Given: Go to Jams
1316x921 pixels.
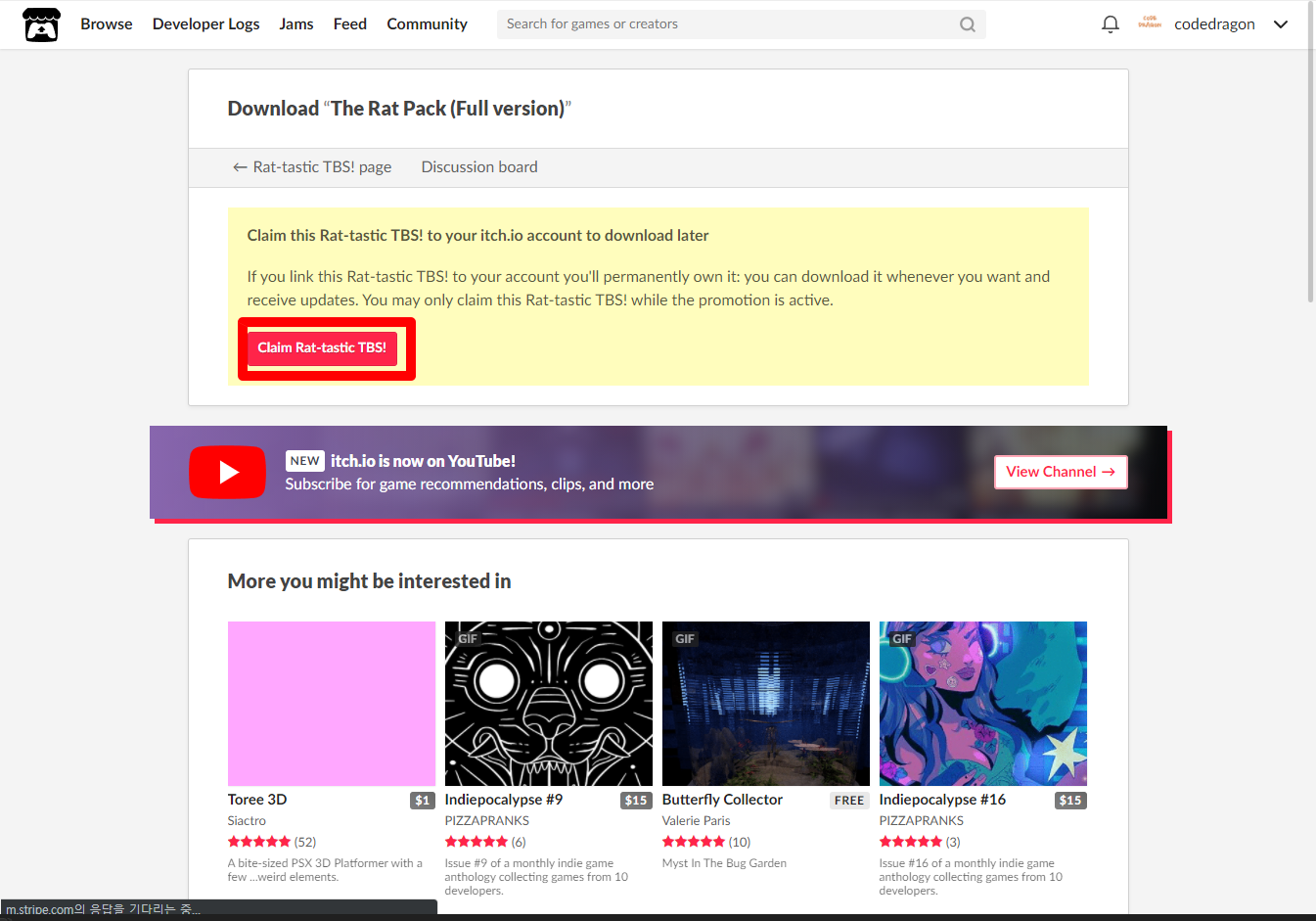Looking at the screenshot, I should pyautogui.click(x=296, y=24).
